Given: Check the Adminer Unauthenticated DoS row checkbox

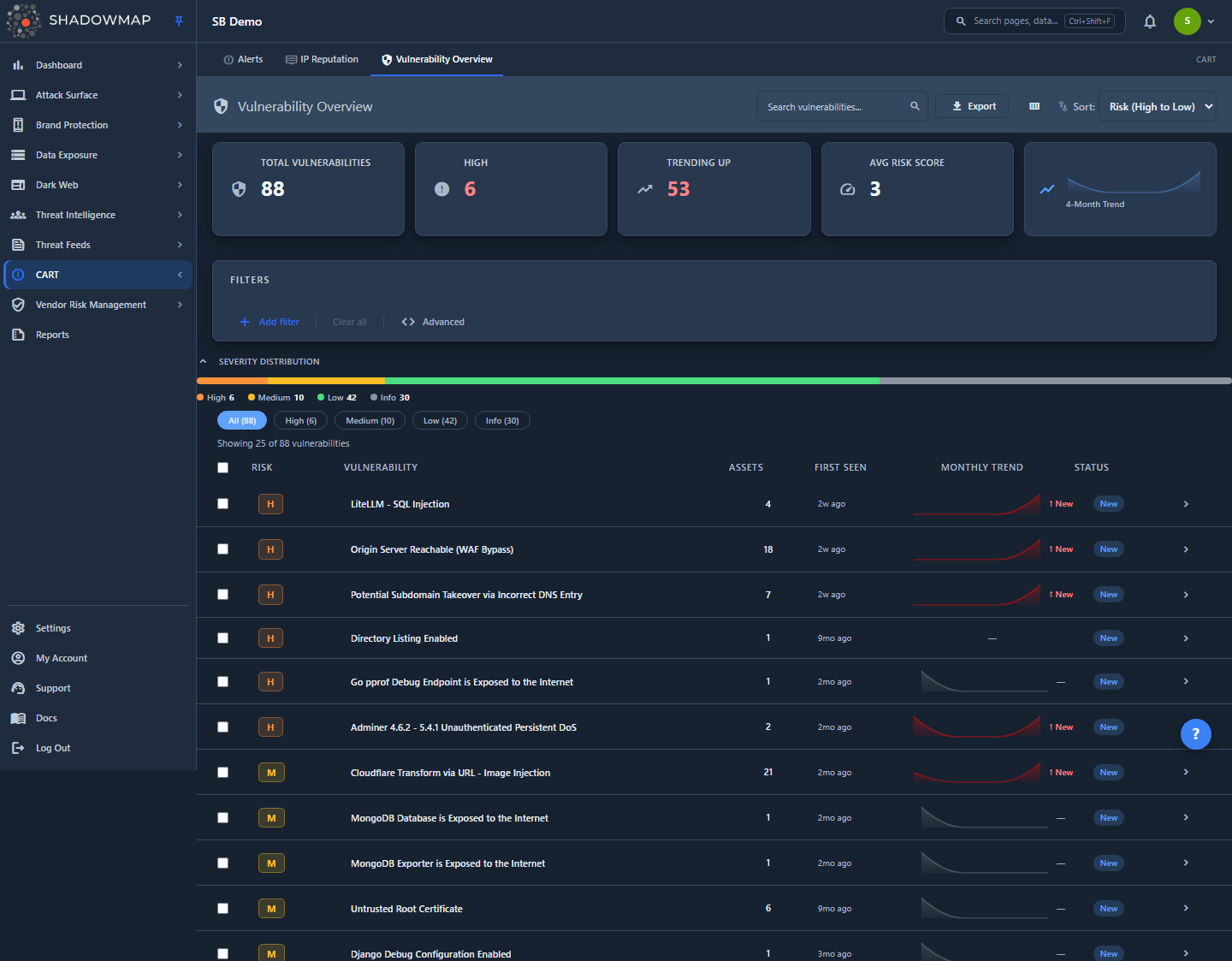Looking at the screenshot, I should [x=222, y=727].
